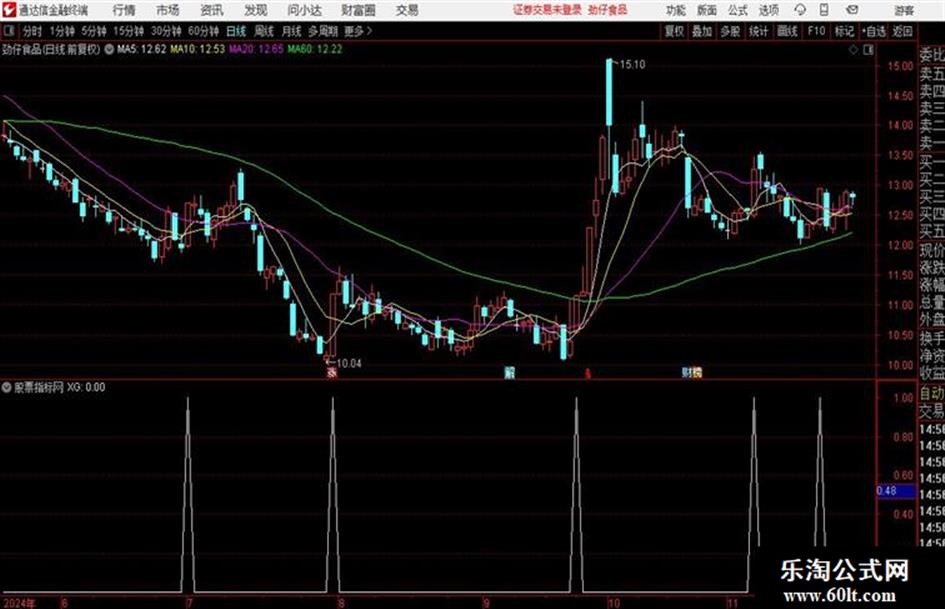Click the 通达信 app logo icon
The height and width of the screenshot is (609, 945).
pos(9,9)
